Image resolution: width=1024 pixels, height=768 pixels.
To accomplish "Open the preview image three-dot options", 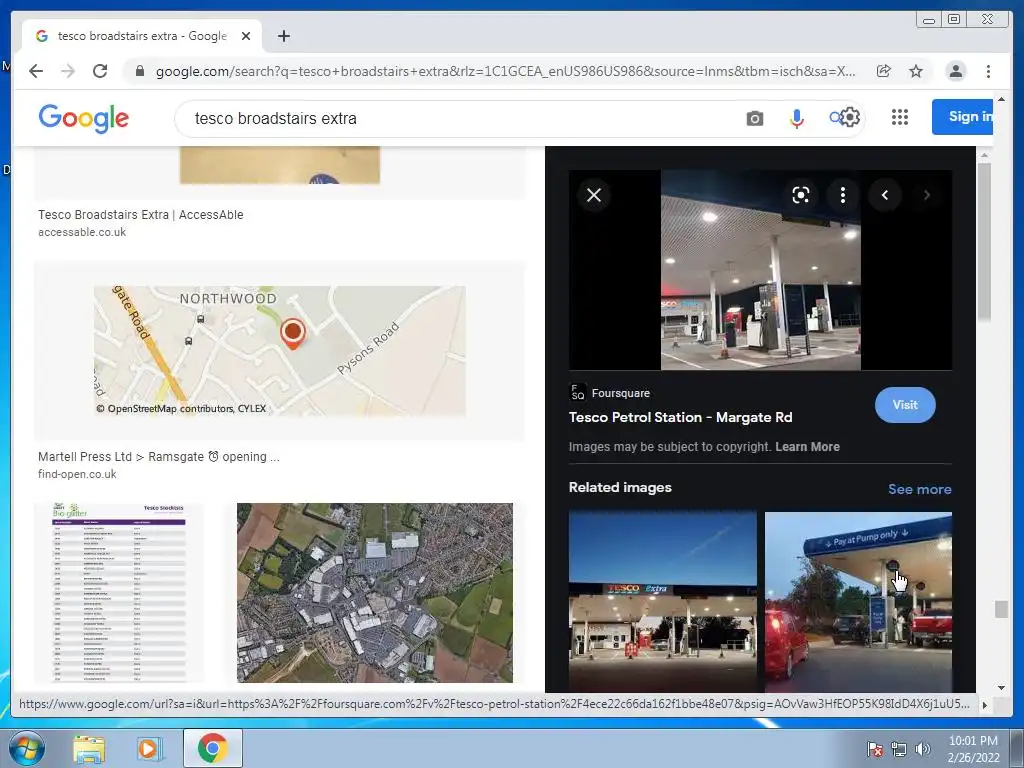I will click(x=842, y=195).
